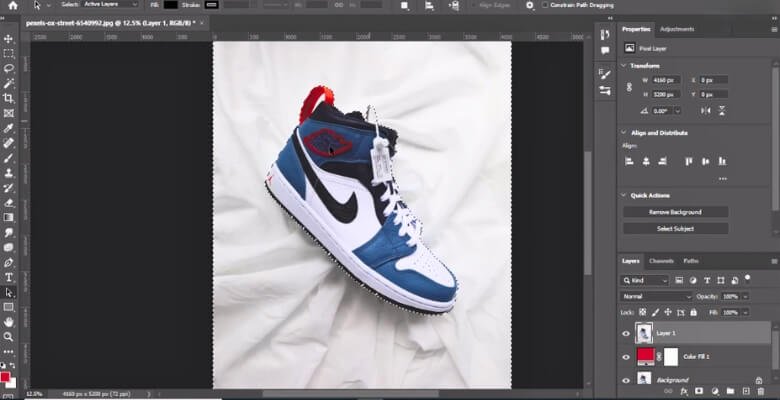
Task: Toggle layer filtering on/off switch
Action: (747, 278)
